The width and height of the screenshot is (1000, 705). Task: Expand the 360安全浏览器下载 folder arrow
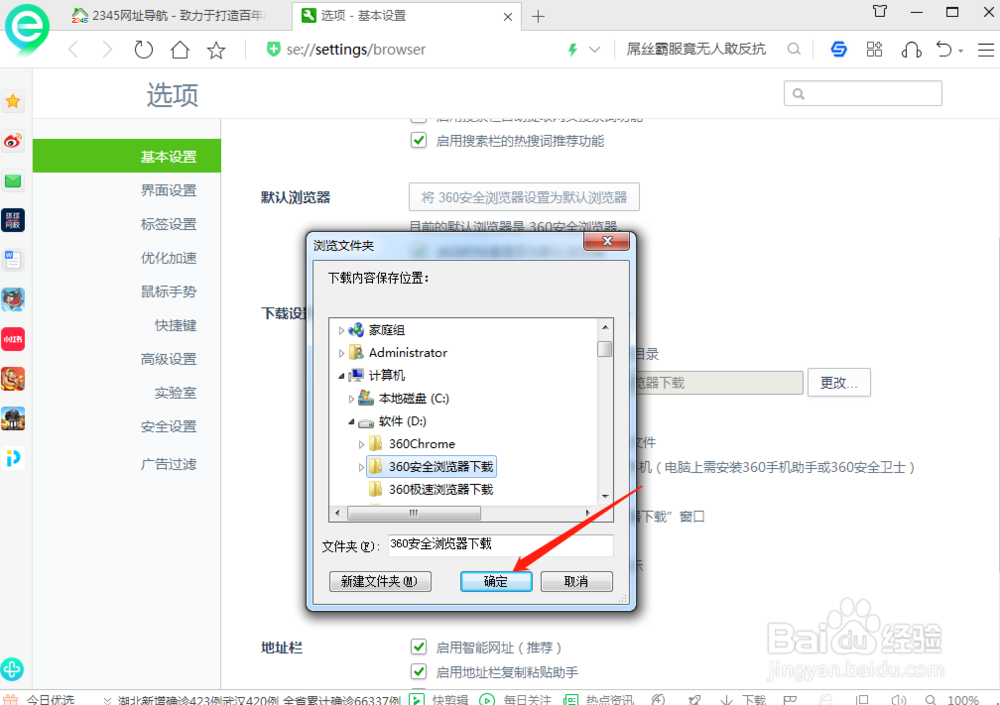click(x=362, y=467)
